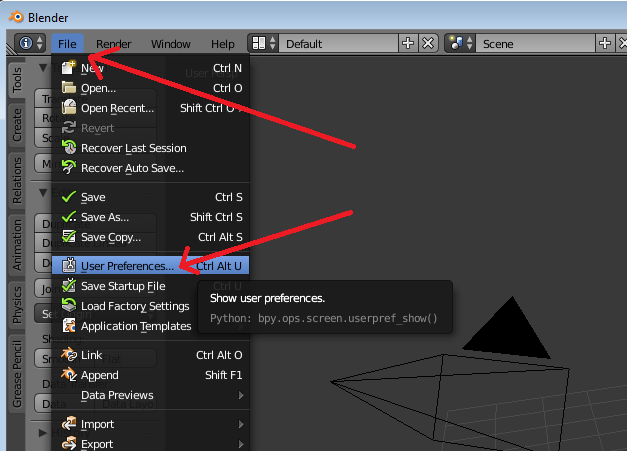Click the Import icon
This screenshot has height=451, width=627.
pos(69,423)
